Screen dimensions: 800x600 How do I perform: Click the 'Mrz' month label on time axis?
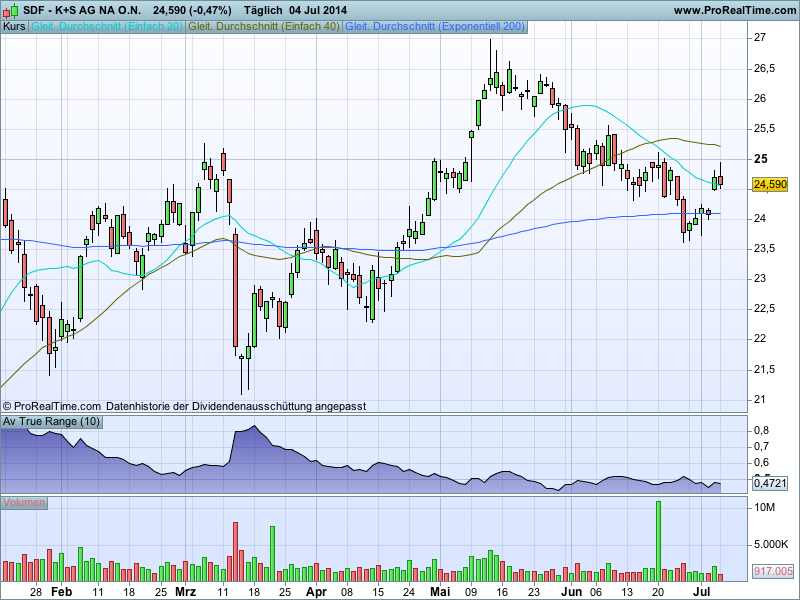point(185,592)
